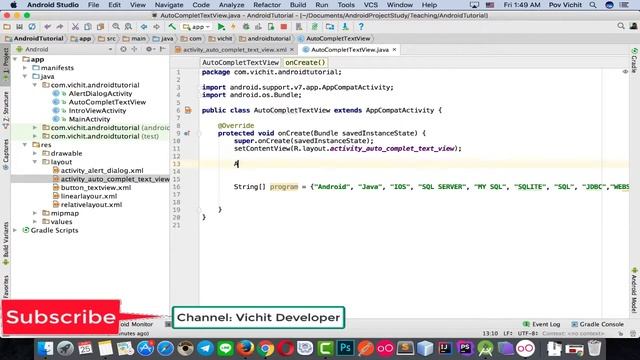Switch to activity_auto_complet_text_view.xml tab
This screenshot has height=360, width=640.
(234, 50)
